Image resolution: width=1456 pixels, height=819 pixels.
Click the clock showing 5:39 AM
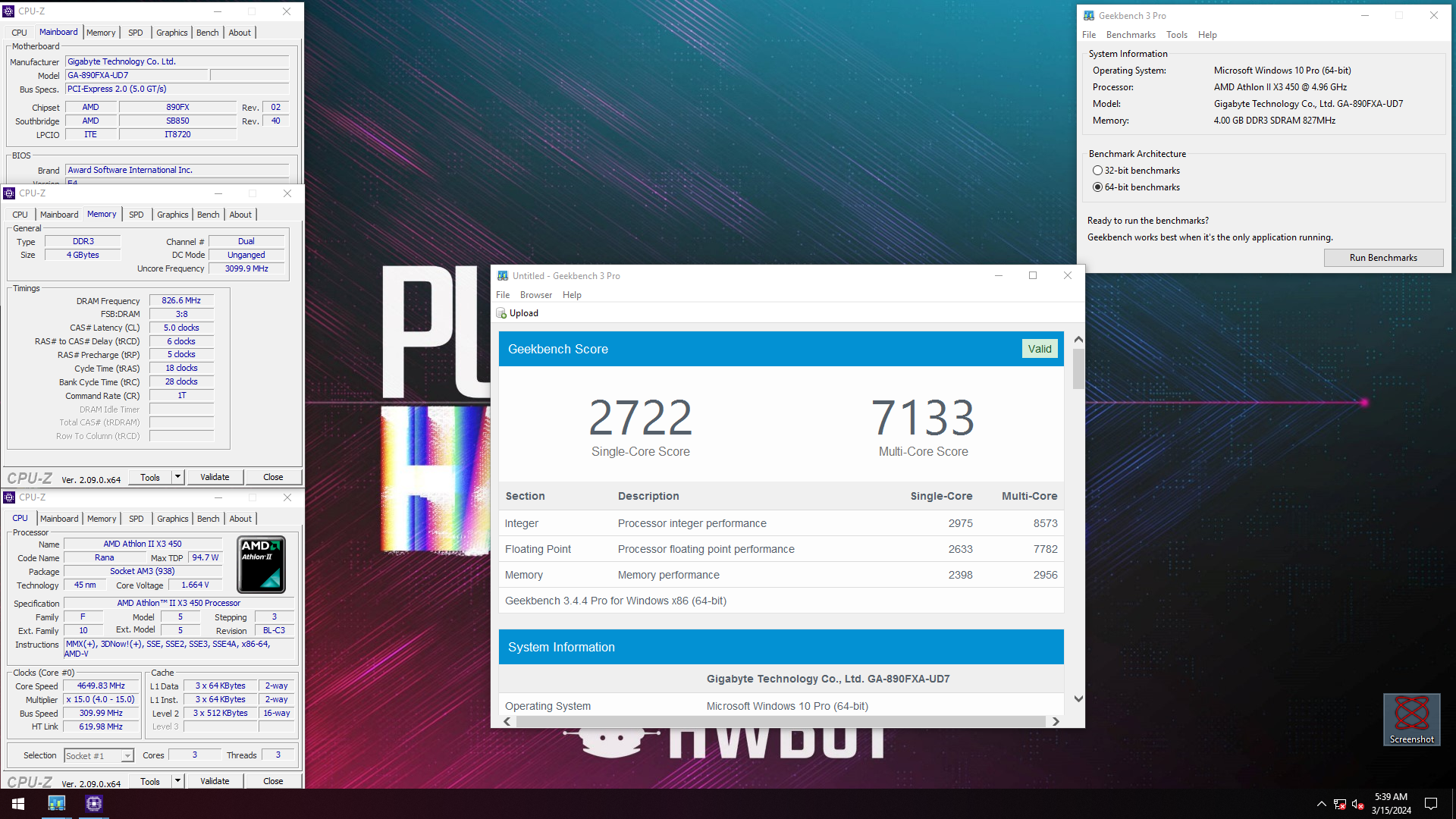point(1391,797)
